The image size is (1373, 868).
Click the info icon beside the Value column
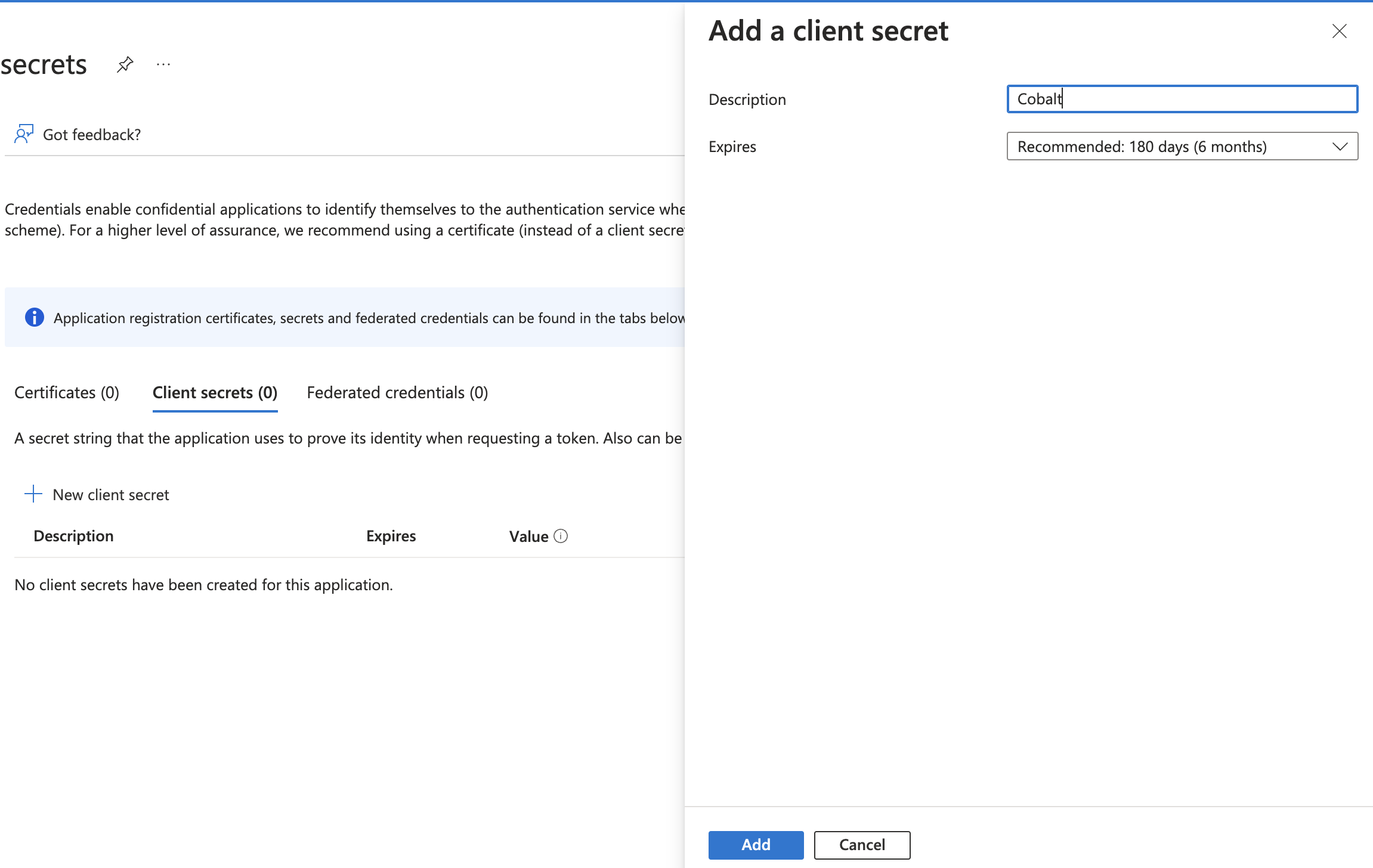[x=561, y=536]
